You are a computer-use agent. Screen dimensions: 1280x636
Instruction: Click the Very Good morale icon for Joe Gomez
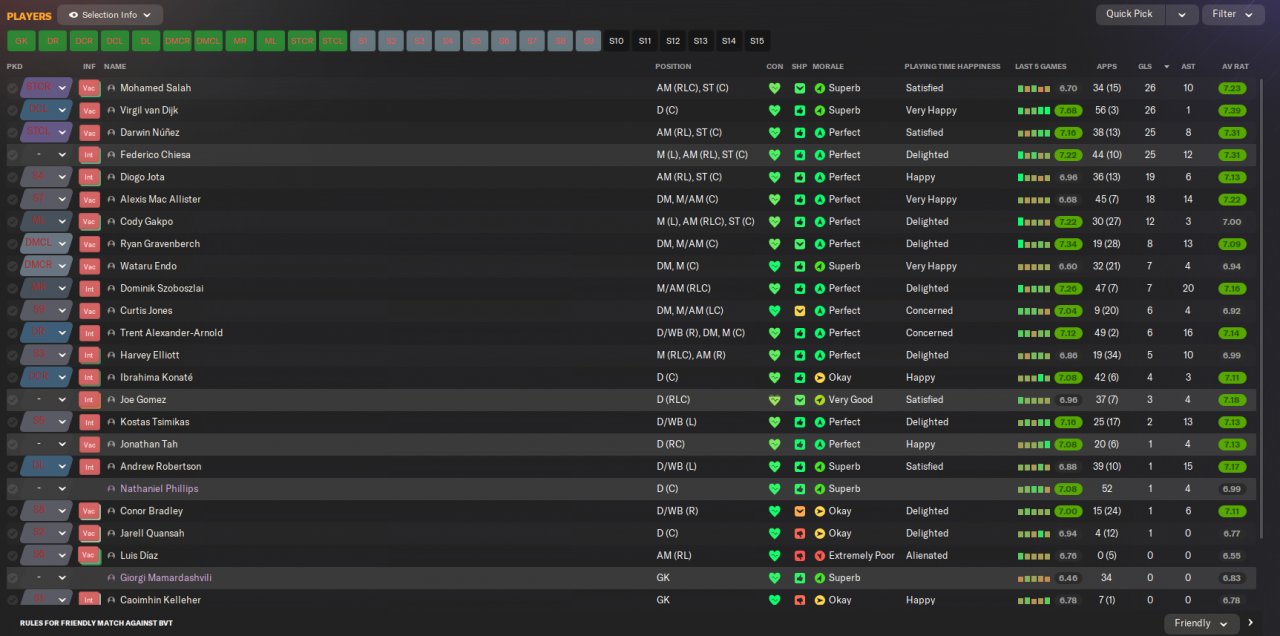pyautogui.click(x=820, y=400)
